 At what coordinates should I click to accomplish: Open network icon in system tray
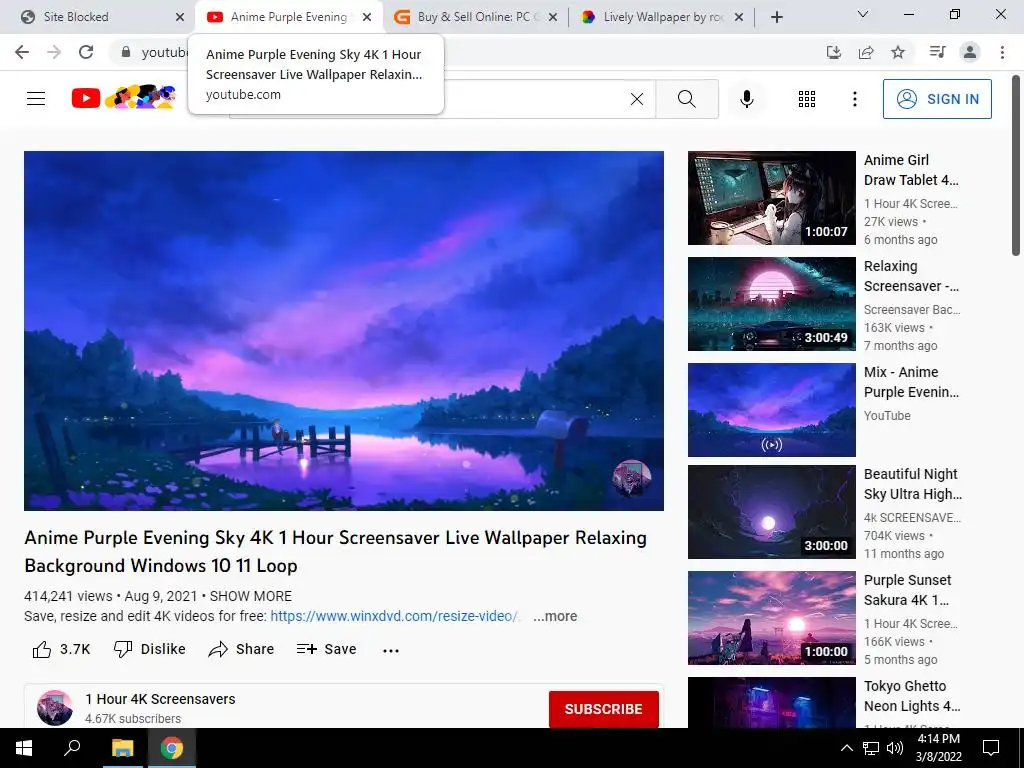point(871,748)
